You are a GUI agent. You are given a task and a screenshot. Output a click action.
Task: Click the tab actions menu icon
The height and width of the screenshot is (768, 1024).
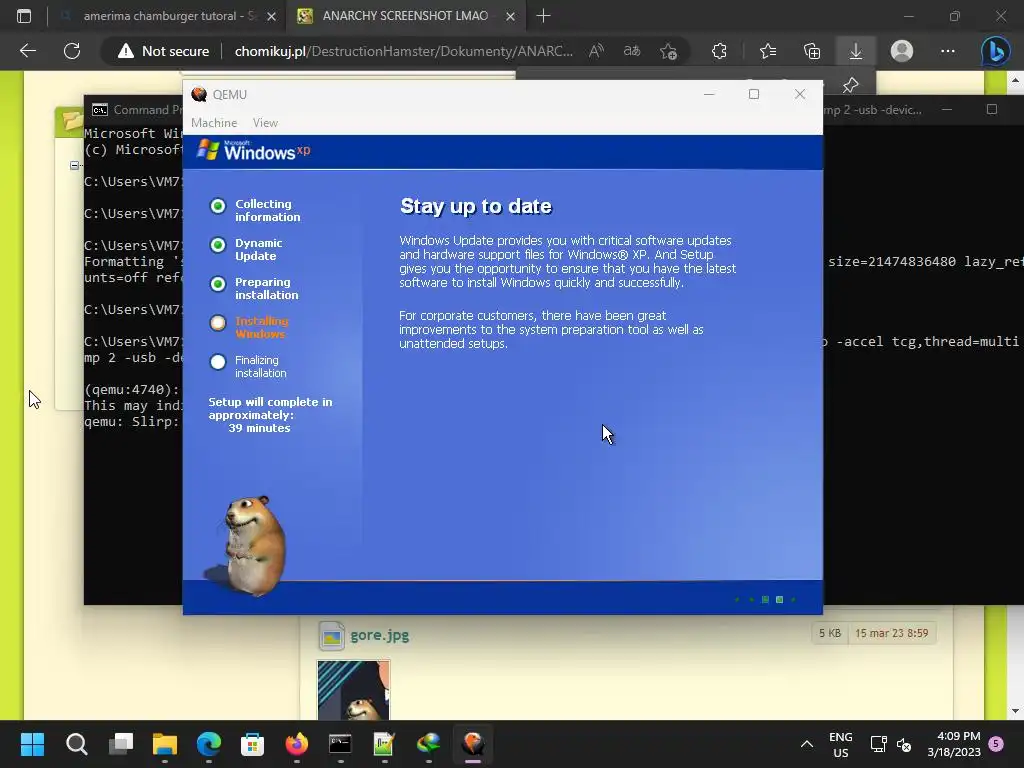24,16
